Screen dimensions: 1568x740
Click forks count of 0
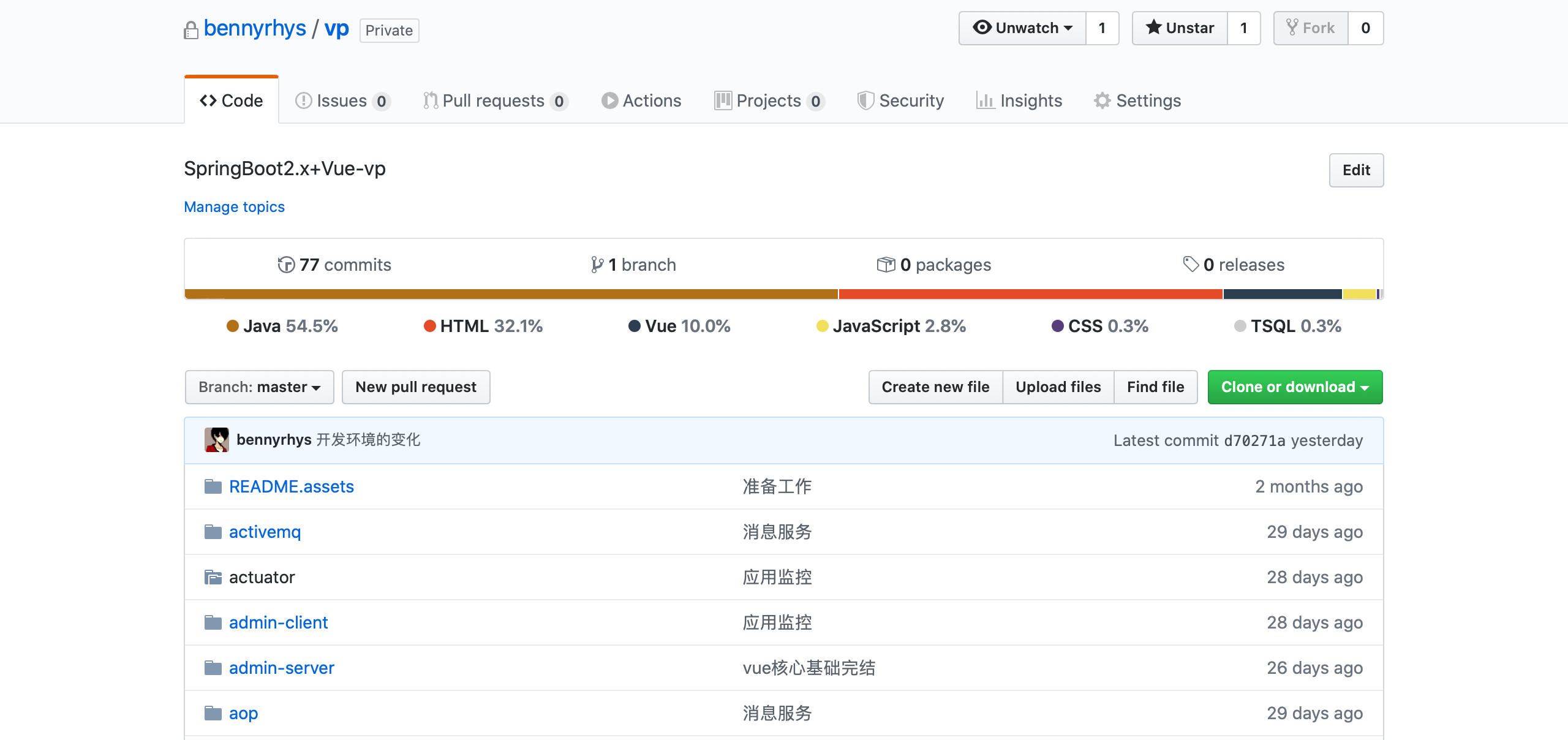(x=1366, y=28)
